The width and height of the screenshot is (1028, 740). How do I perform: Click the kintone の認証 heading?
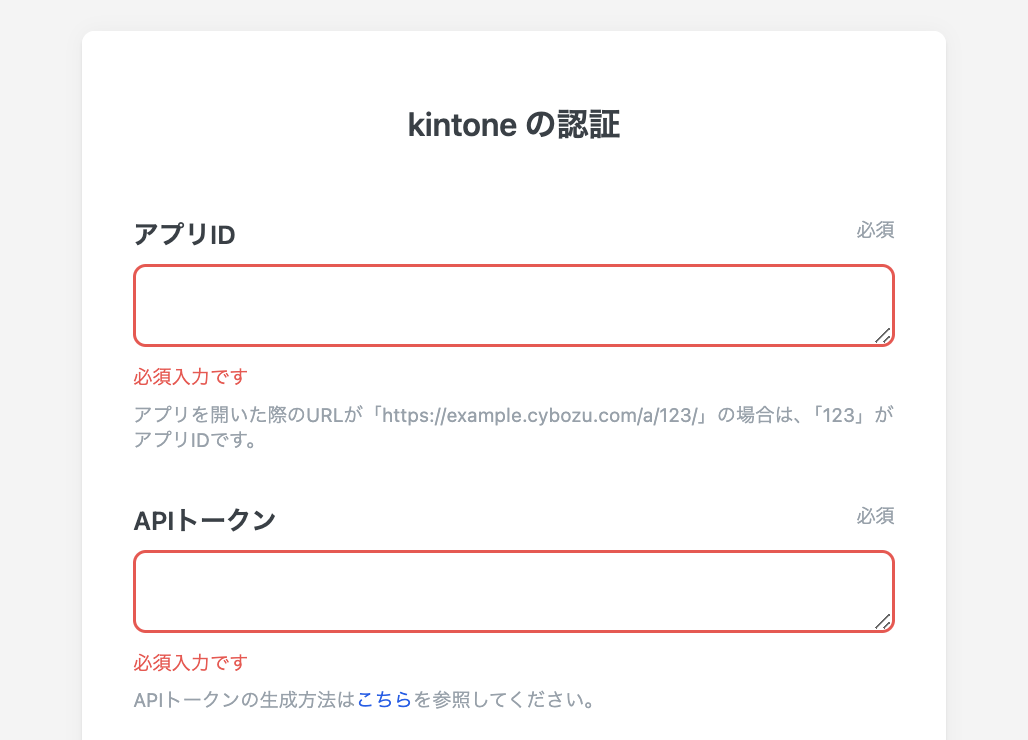[x=513, y=126]
